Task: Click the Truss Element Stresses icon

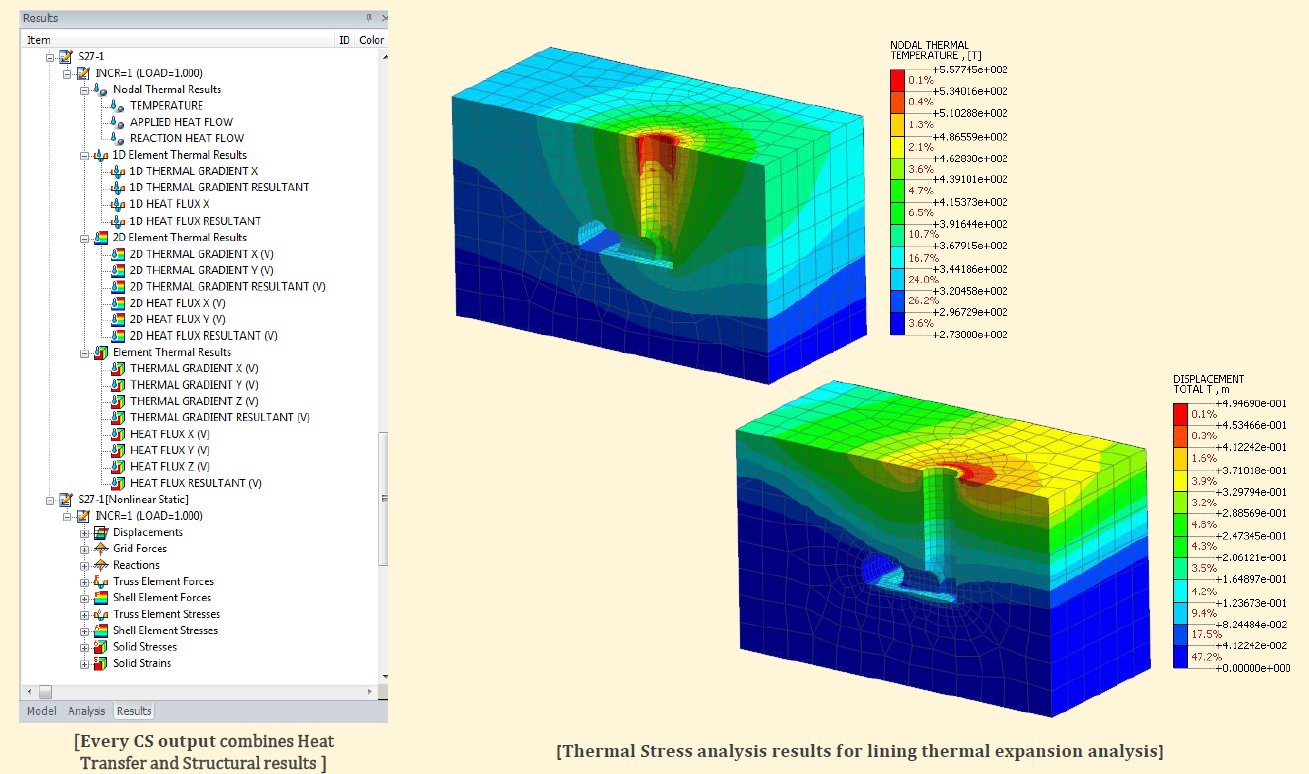Action: coord(101,614)
